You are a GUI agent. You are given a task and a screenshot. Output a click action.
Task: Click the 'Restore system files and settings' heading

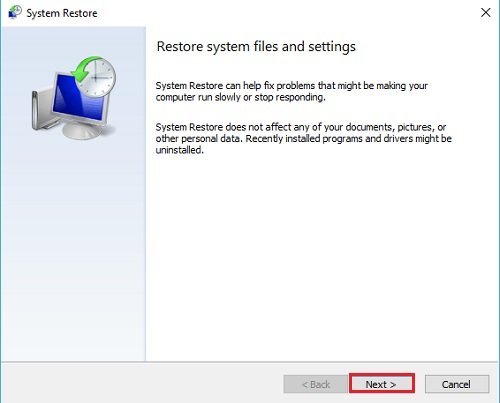pyautogui.click(x=256, y=46)
